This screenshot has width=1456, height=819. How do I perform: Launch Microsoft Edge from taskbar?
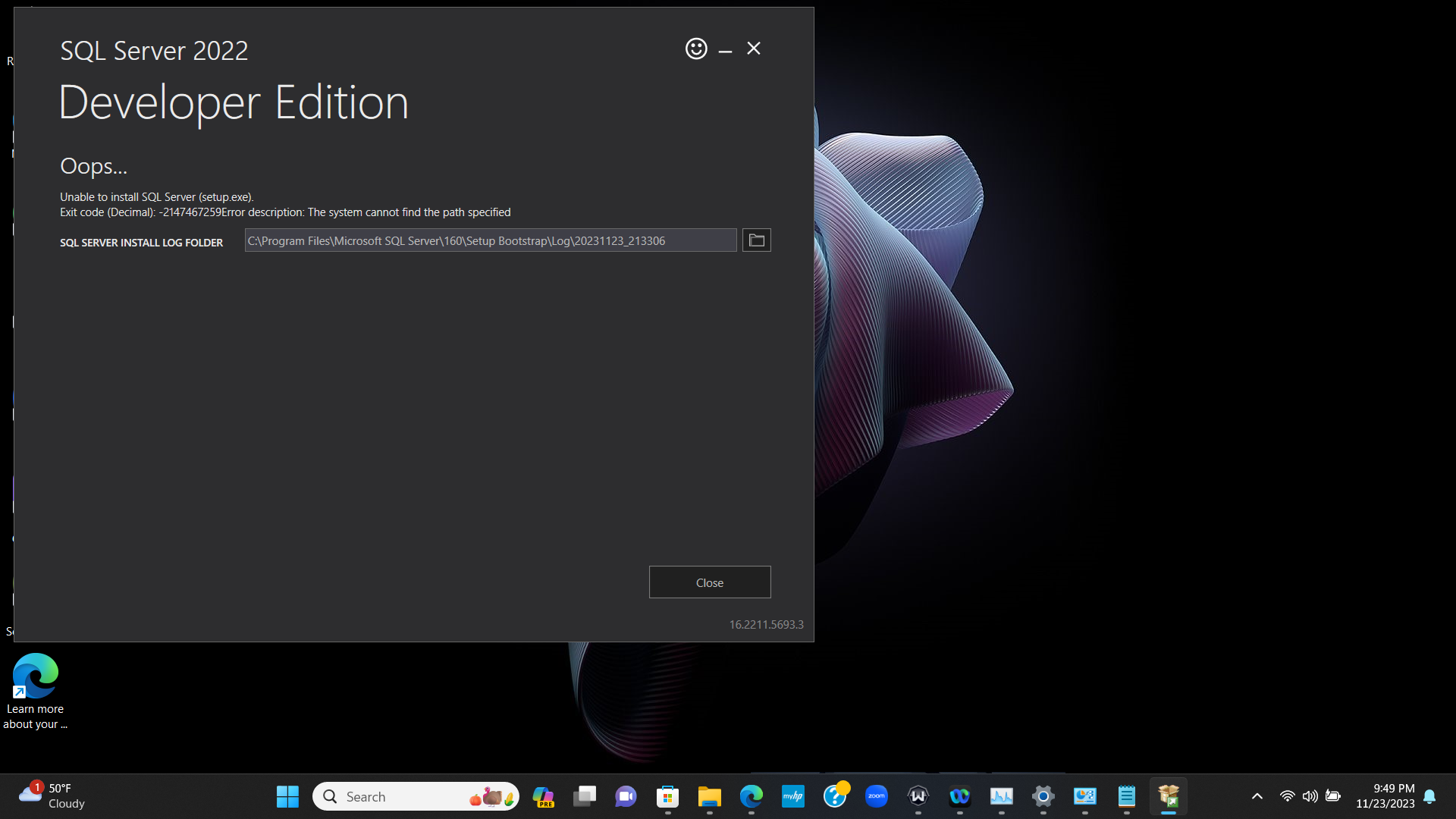point(751,796)
